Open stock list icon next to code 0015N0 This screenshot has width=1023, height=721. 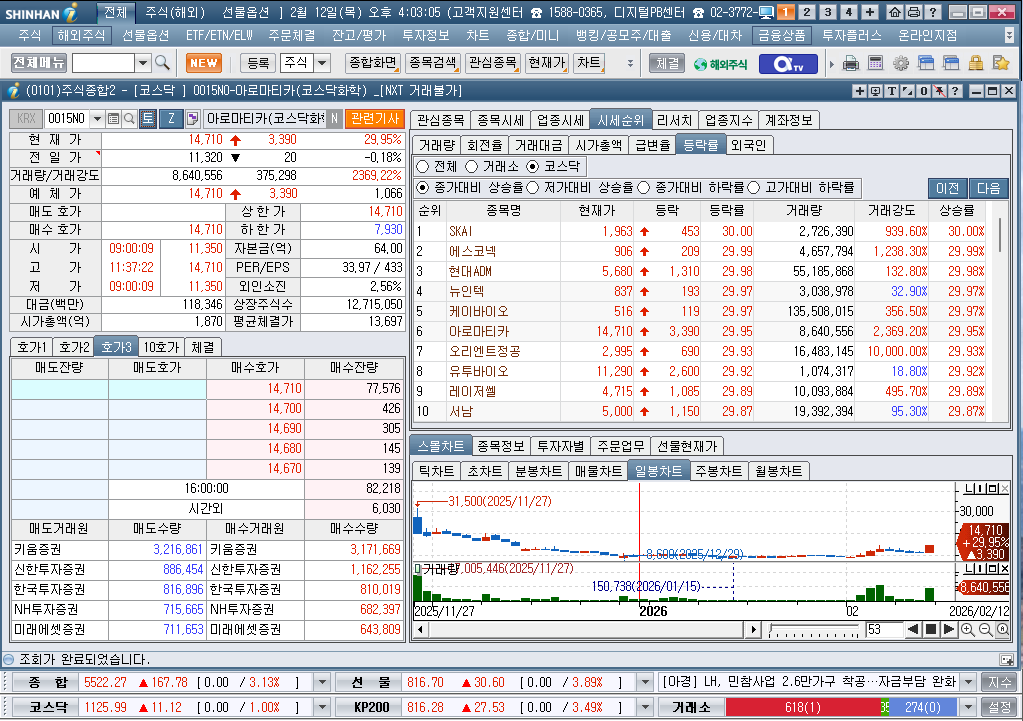pos(114,119)
